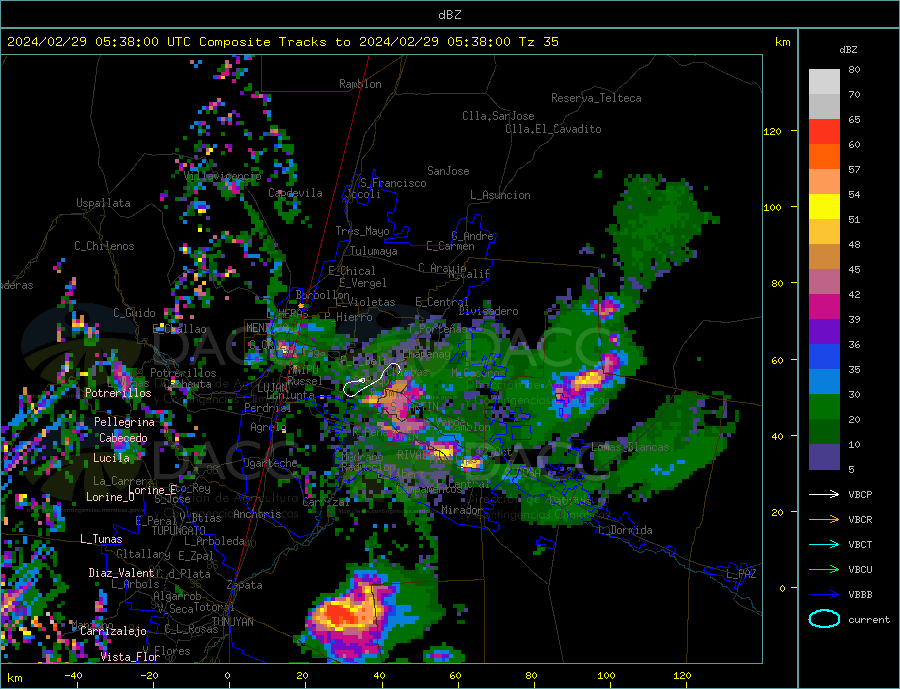
Task: Click the 'Reserva_Telteca' place label
Action: (x=596, y=98)
